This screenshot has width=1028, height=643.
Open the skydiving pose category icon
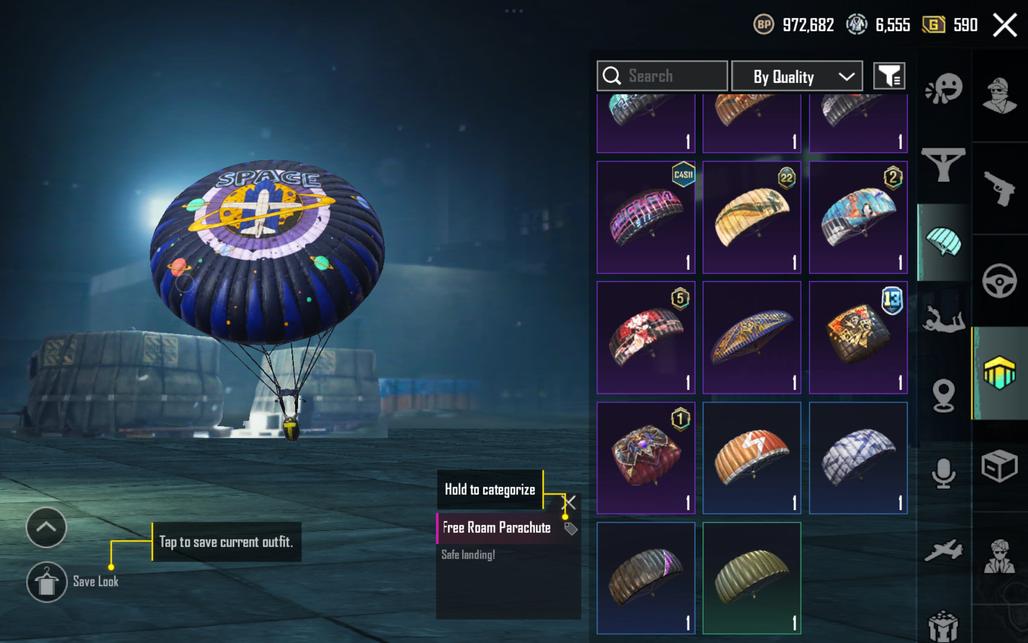click(943, 319)
